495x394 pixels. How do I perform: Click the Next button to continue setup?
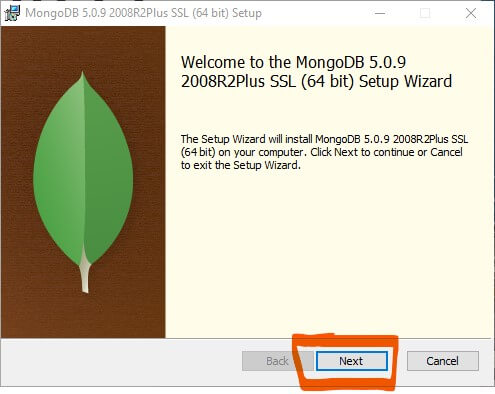[352, 361]
